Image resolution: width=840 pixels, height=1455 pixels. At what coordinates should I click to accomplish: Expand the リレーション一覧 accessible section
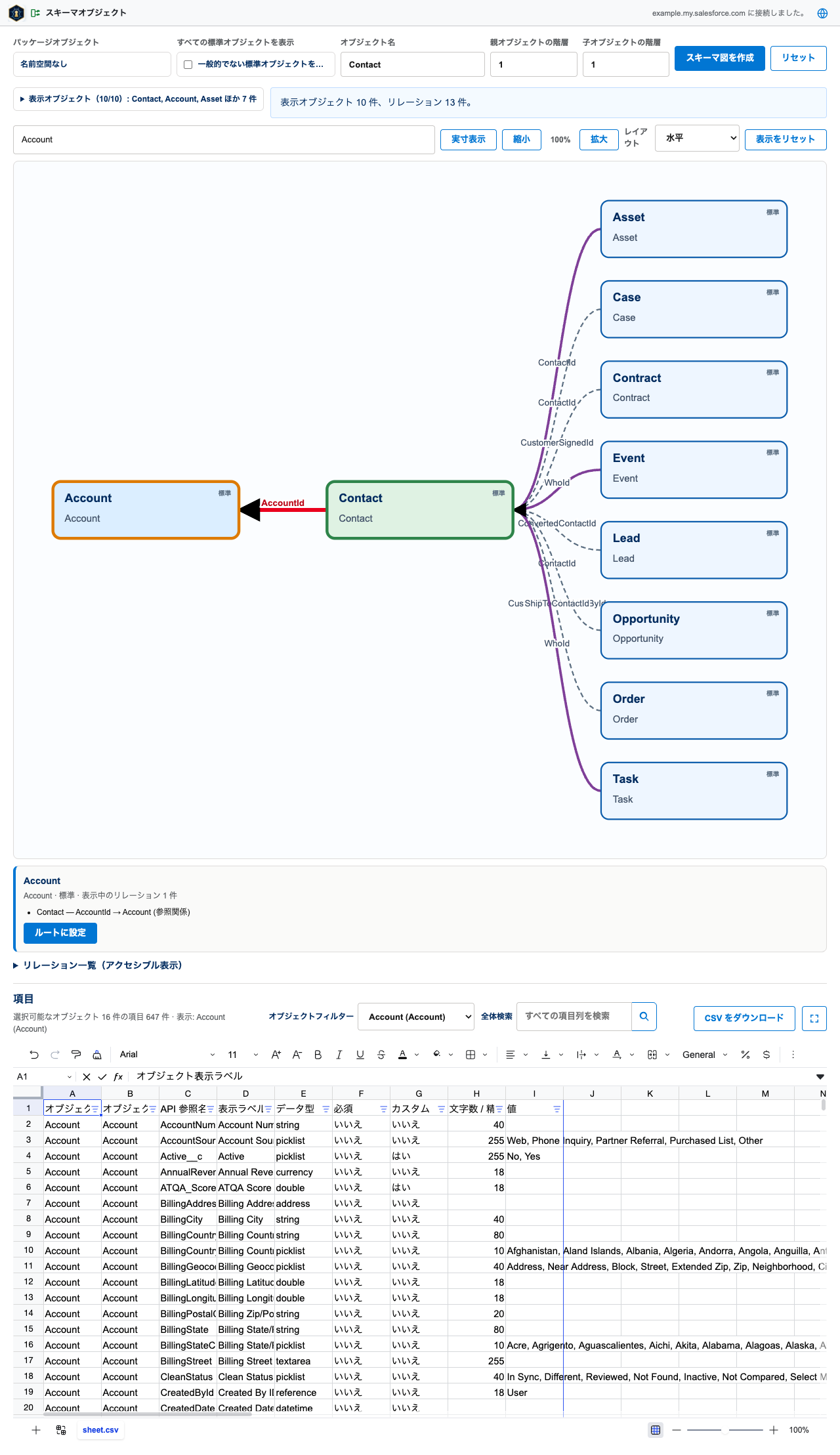[x=97, y=965]
